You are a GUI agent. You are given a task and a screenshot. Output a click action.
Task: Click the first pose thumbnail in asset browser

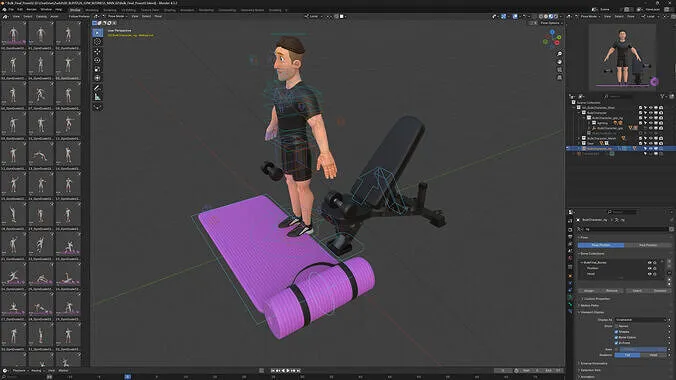point(13,34)
